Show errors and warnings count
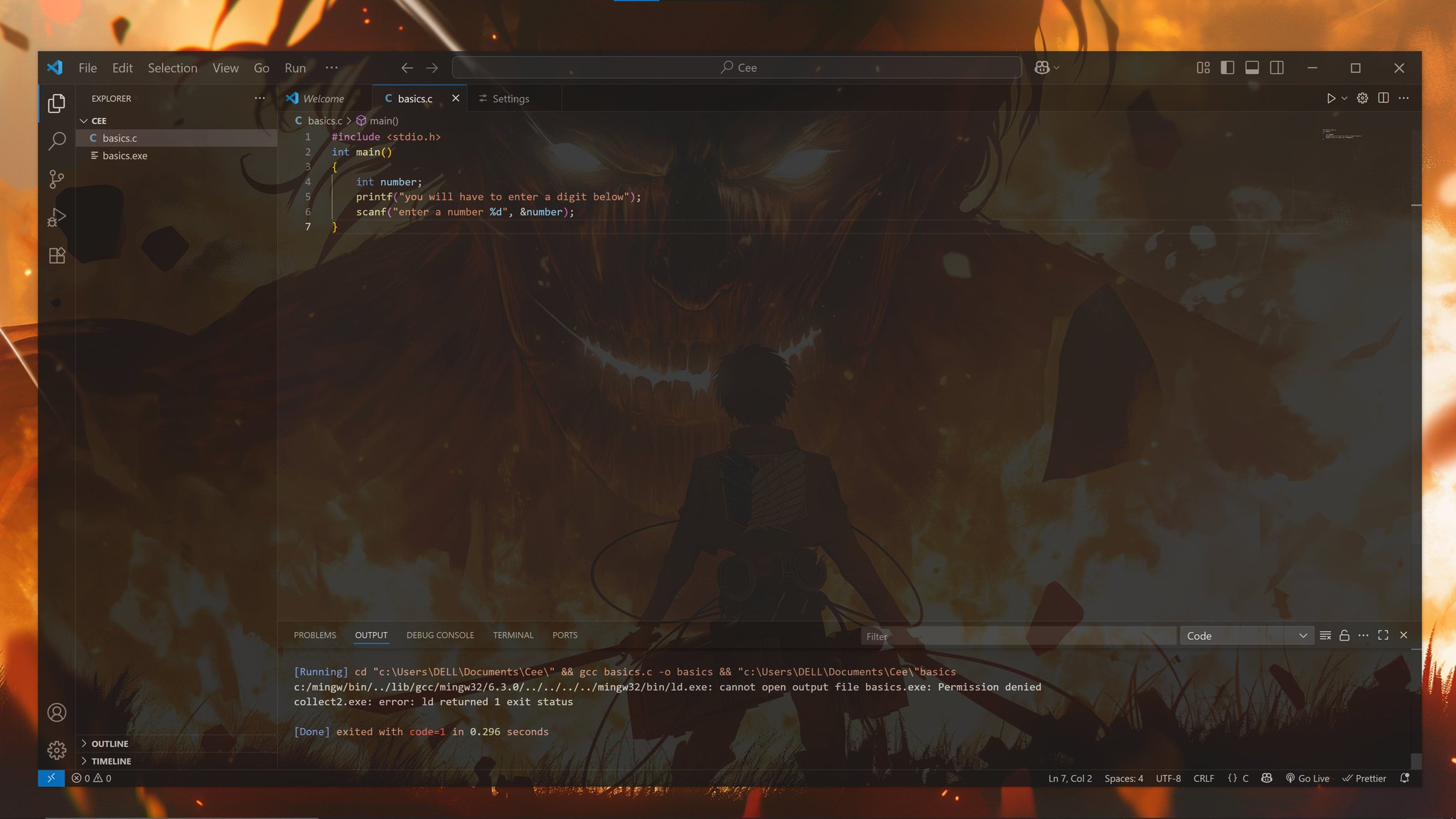Screen dimensions: 1456x819 92,778
